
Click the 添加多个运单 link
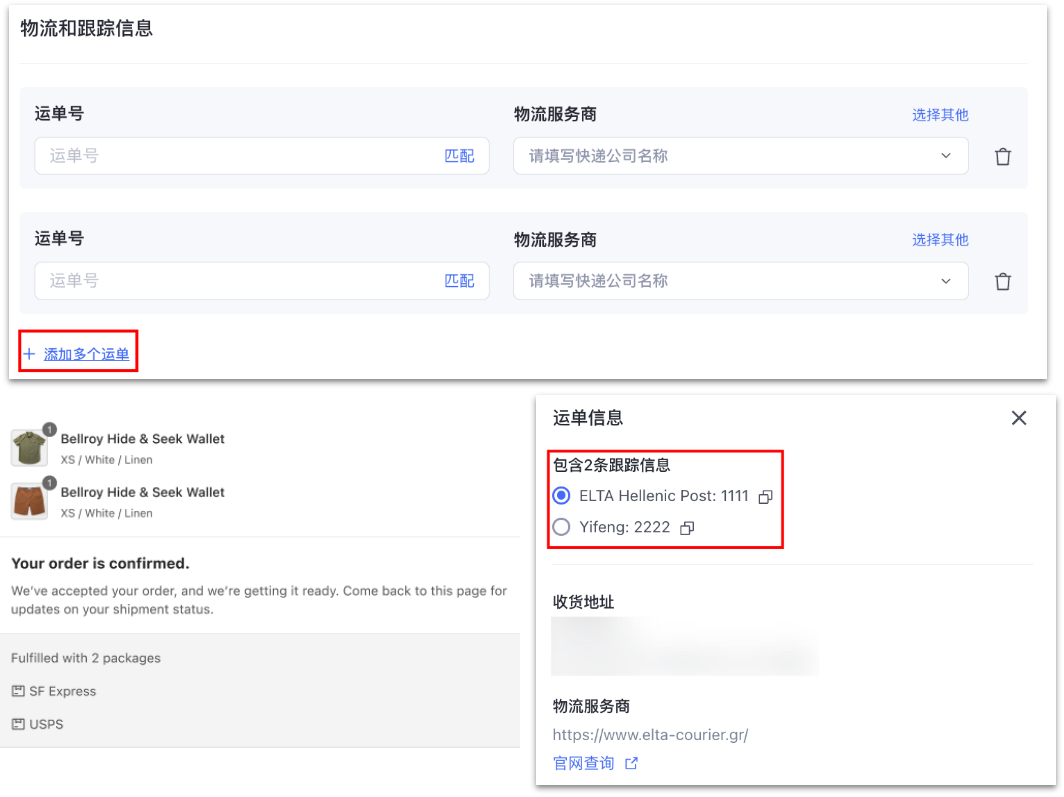tap(86, 354)
